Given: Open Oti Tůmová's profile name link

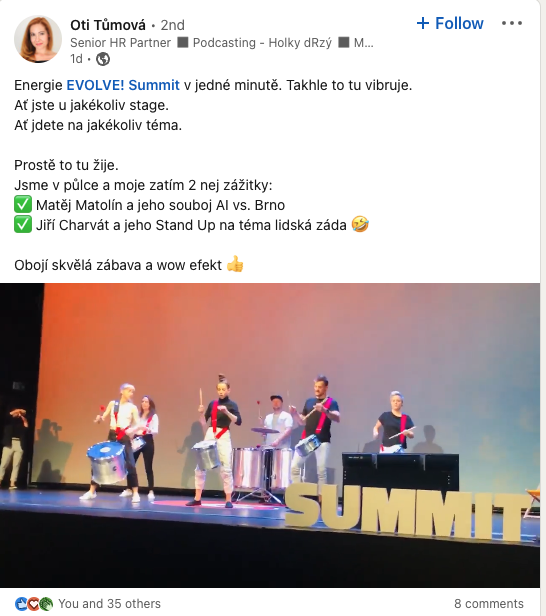Looking at the screenshot, I should coord(108,25).
